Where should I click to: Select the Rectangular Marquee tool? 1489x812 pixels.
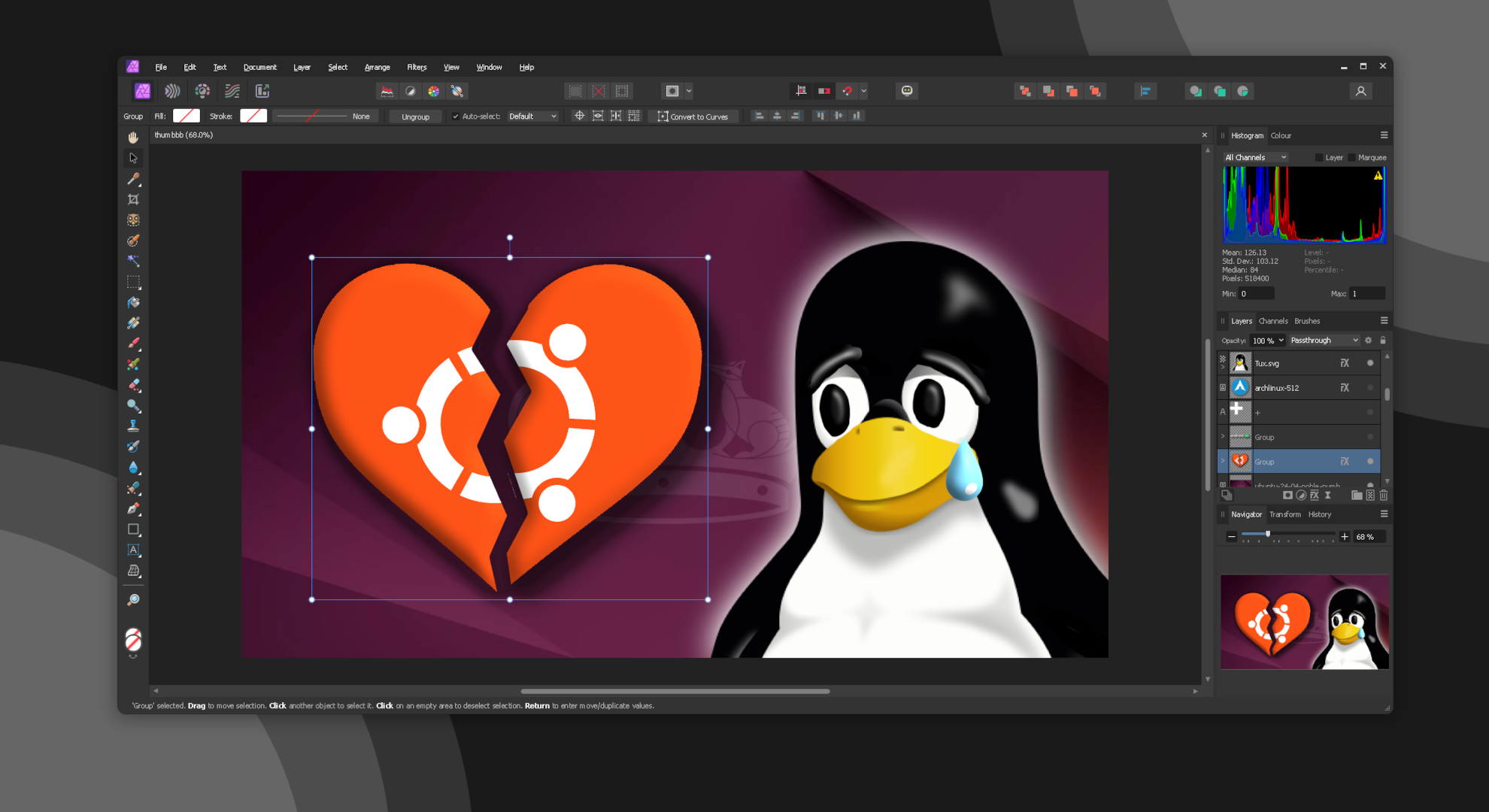pos(133,282)
